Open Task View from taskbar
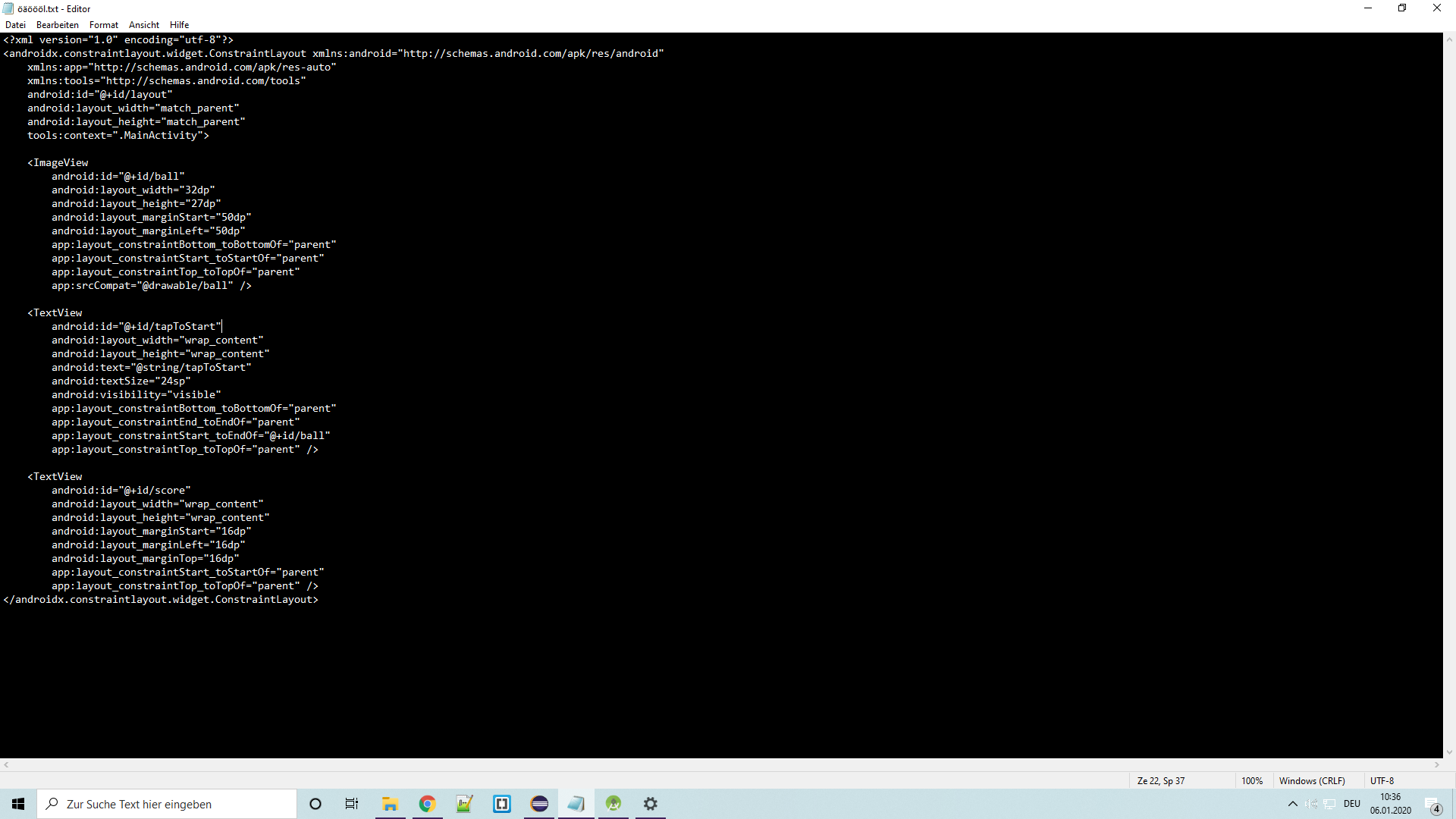Screen dimensions: 1456x819 point(352,804)
